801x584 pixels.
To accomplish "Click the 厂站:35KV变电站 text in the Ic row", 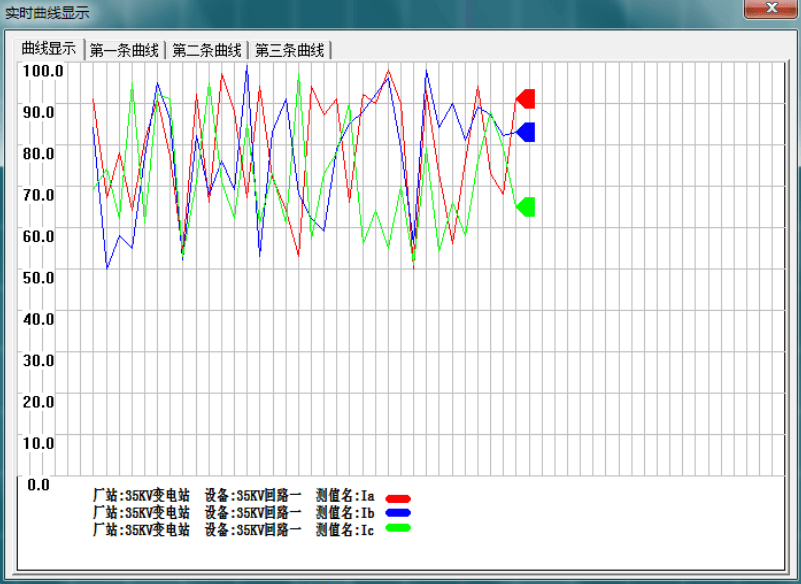I will [140, 530].
